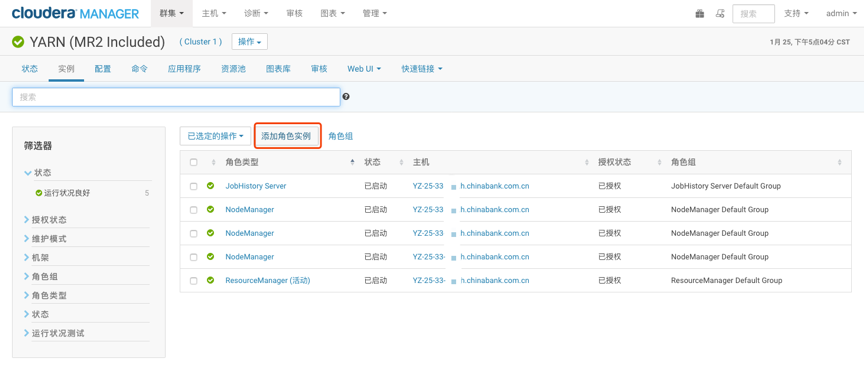Click the 已授权 cell for JobHistory Server
The width and height of the screenshot is (864, 368).
click(610, 186)
